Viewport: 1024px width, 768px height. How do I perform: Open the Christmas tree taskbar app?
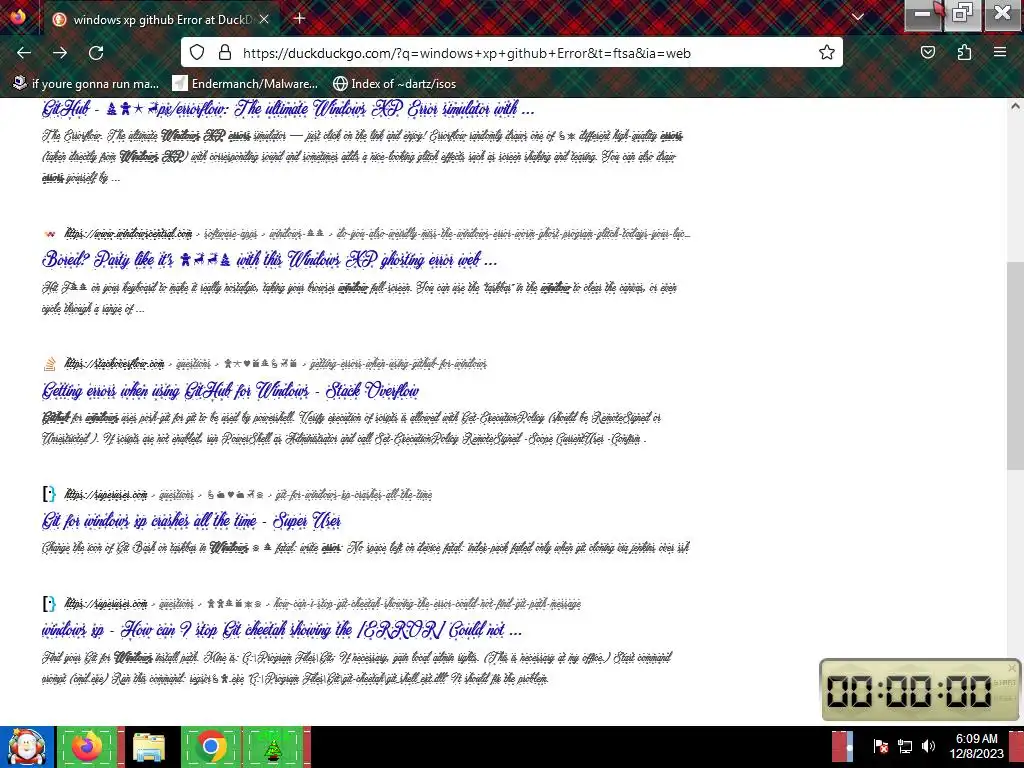pos(274,747)
